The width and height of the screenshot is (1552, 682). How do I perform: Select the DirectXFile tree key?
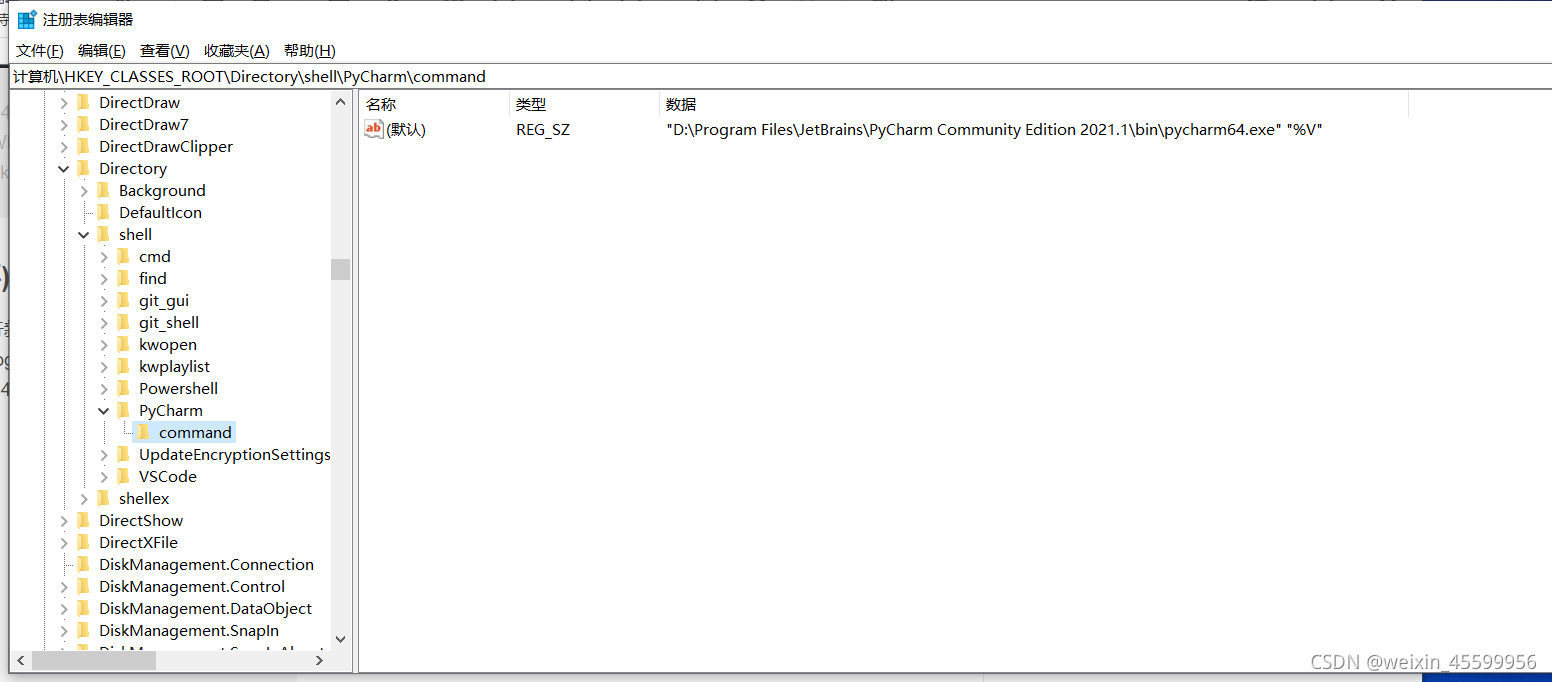(139, 543)
